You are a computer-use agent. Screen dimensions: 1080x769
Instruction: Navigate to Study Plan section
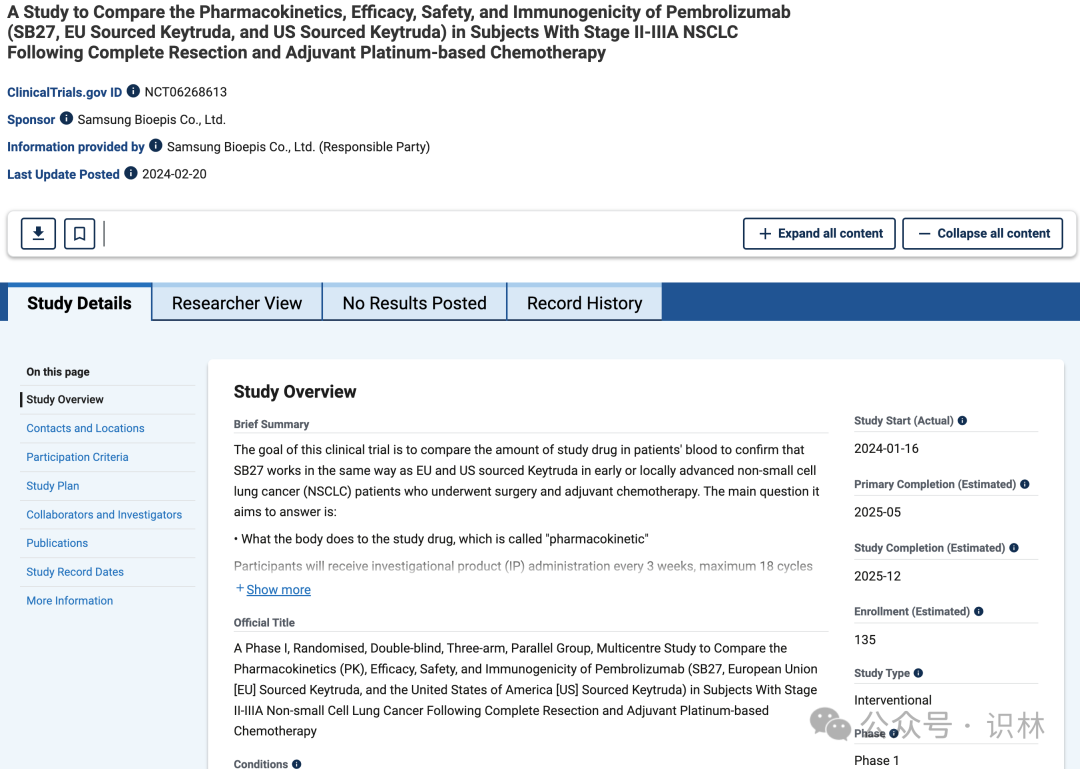pyautogui.click(x=52, y=486)
